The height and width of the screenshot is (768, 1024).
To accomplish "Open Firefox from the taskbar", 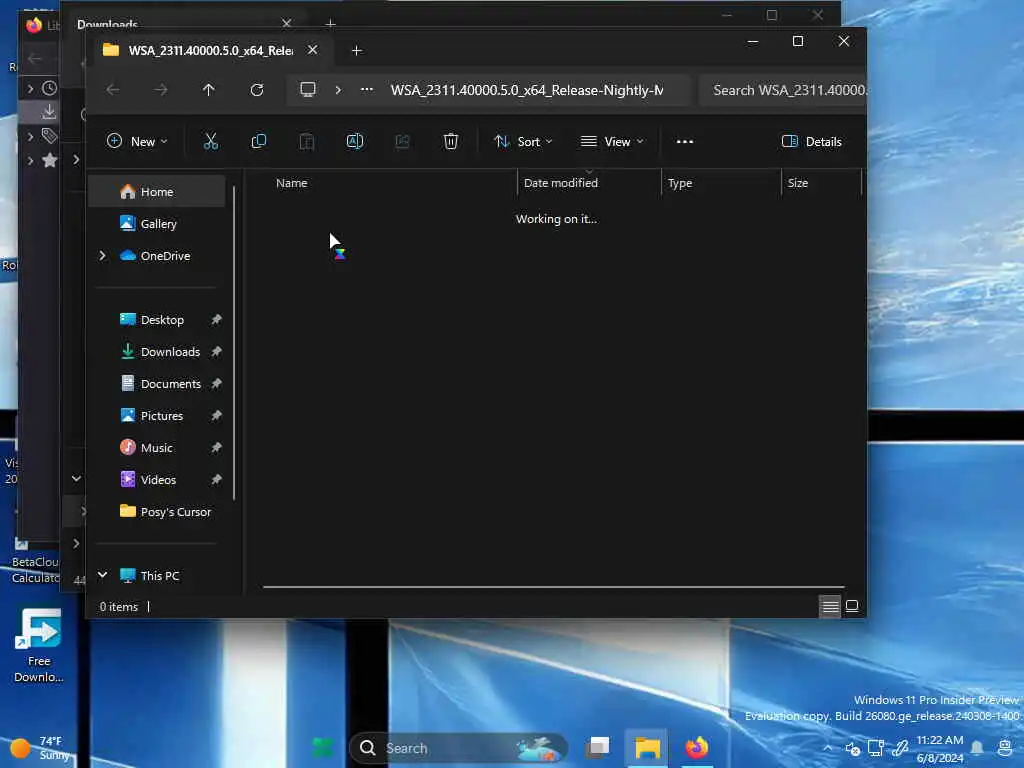I will pyautogui.click(x=697, y=747).
